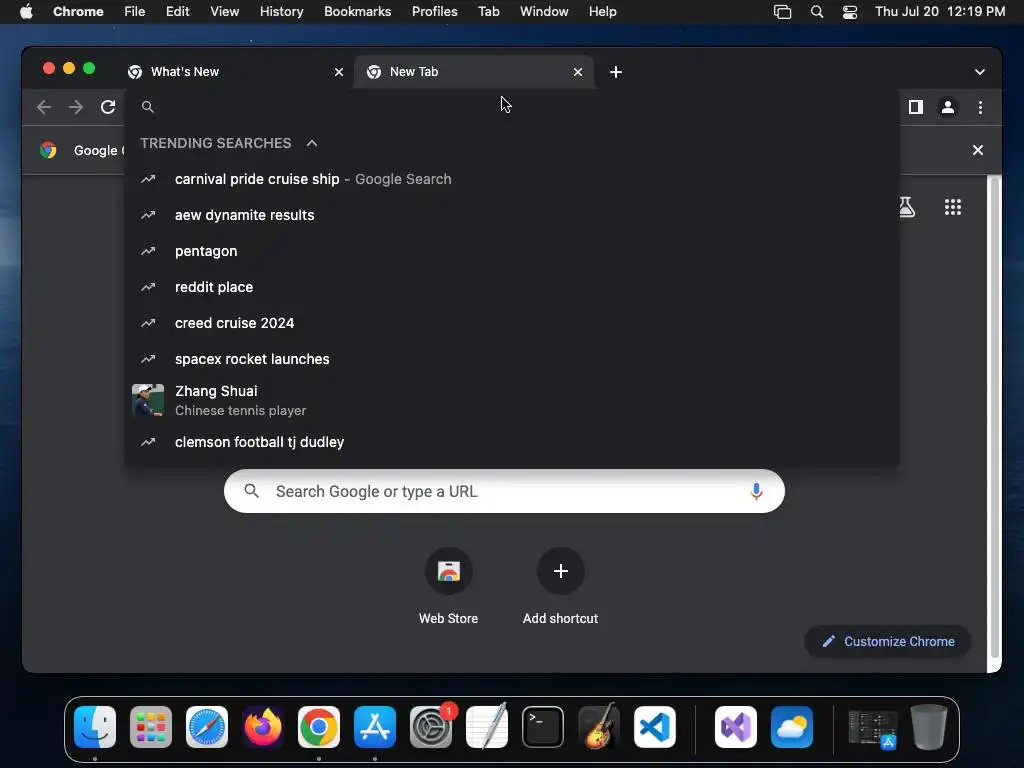This screenshot has height=768, width=1024.
Task: Open the File menu
Action: tap(135, 12)
